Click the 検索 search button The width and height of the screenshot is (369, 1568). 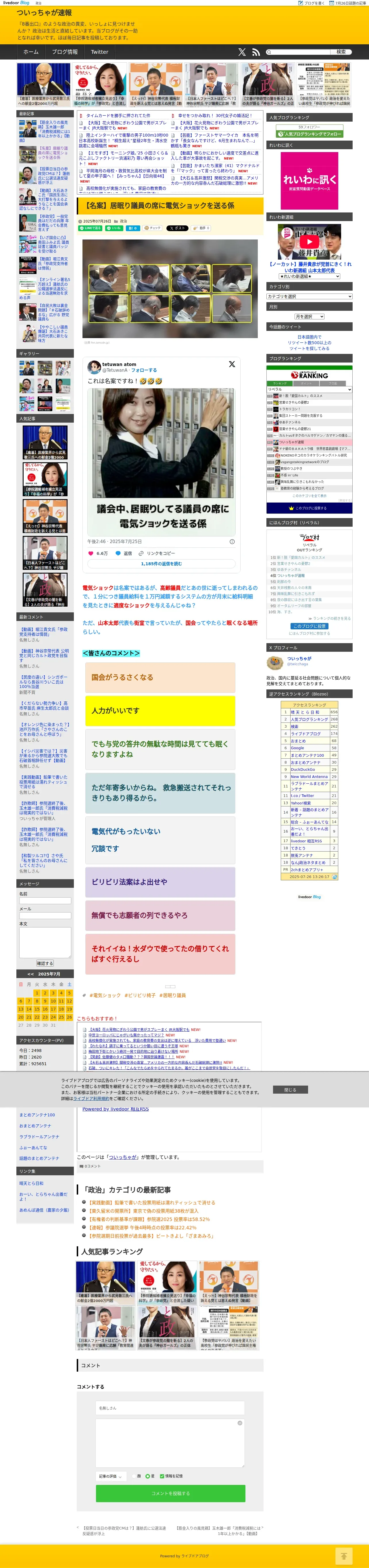point(342,52)
